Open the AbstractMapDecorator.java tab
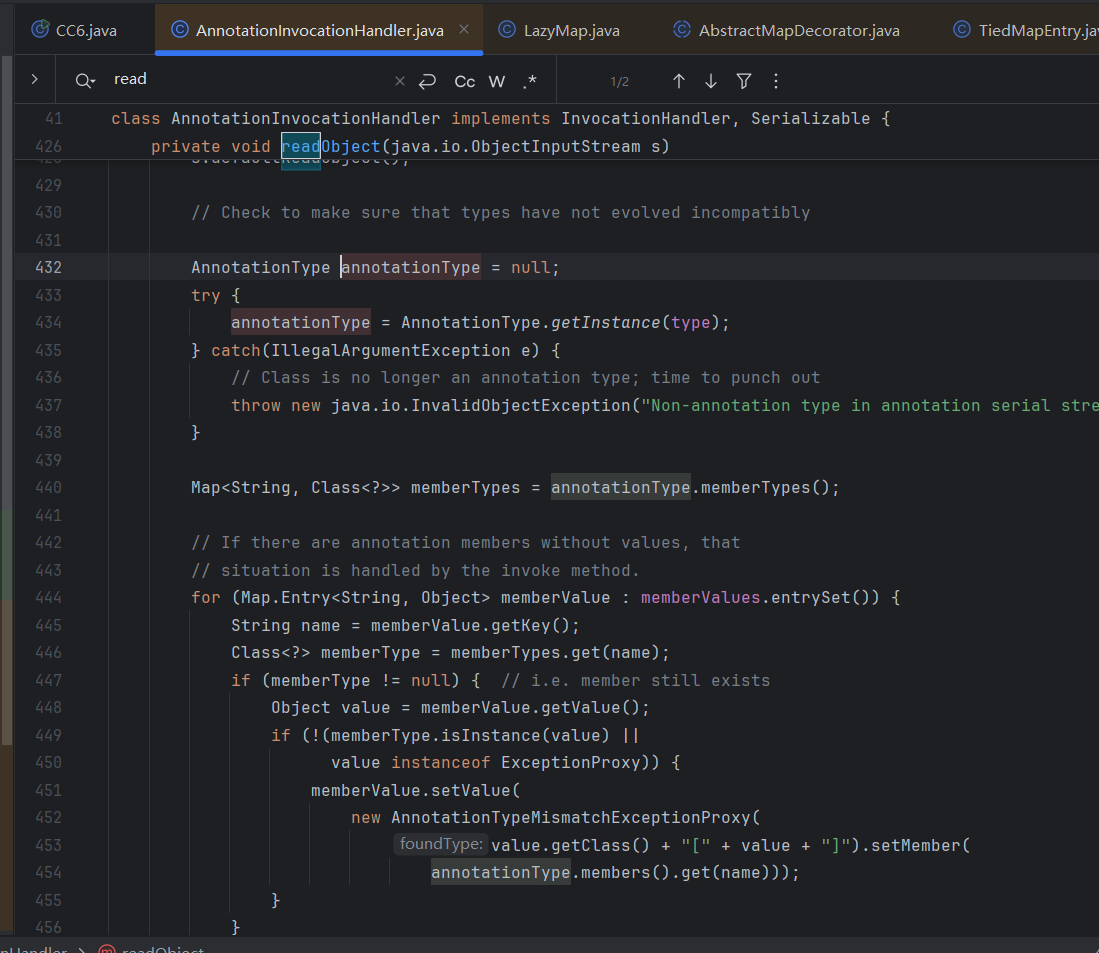 (786, 30)
